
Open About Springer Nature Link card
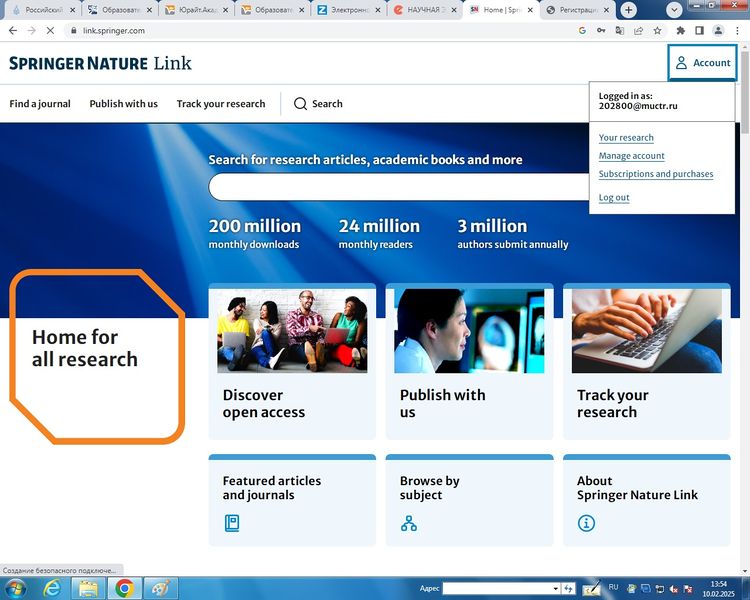click(647, 500)
